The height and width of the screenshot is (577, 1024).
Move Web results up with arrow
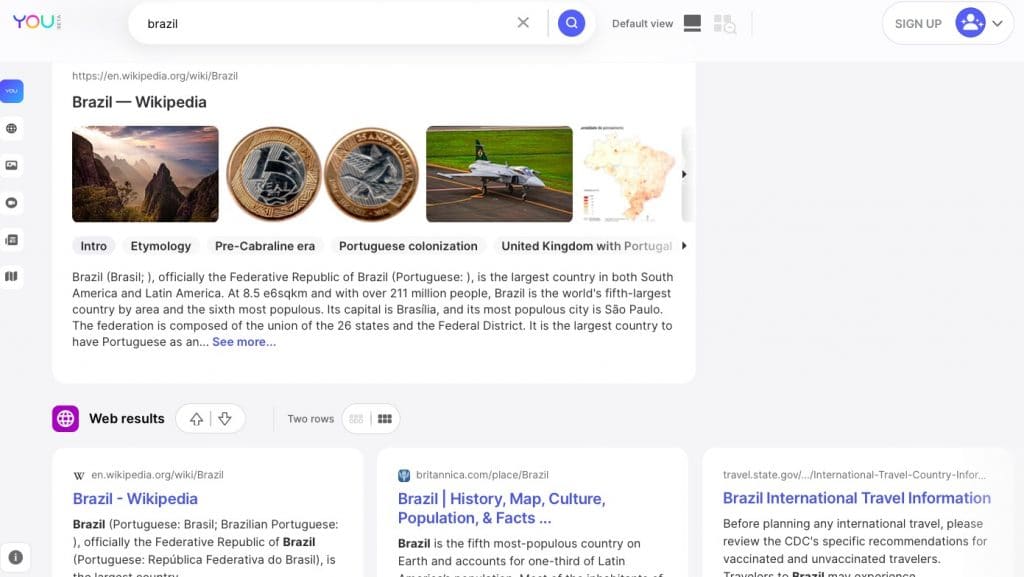pyautogui.click(x=197, y=419)
